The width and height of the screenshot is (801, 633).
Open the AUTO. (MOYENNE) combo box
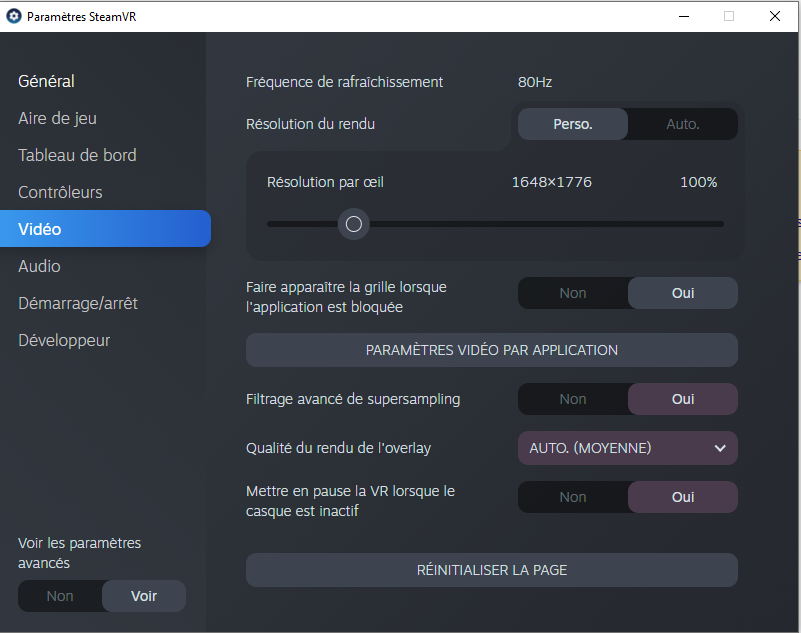tap(628, 448)
